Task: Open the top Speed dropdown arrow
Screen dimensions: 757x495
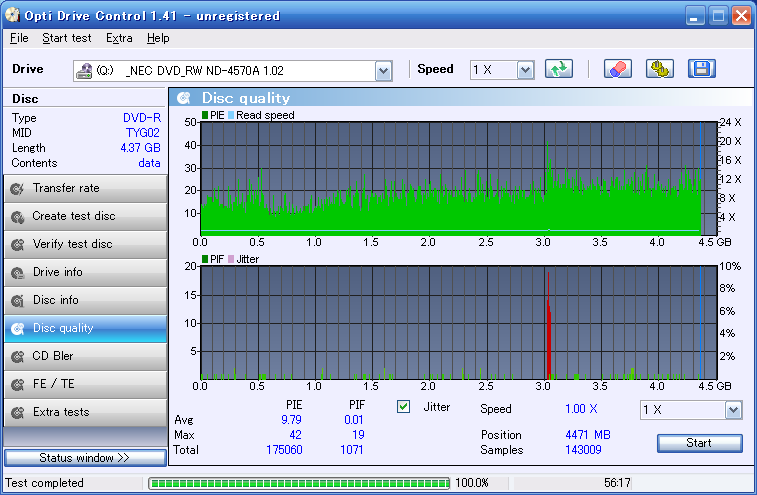Action: [525, 71]
